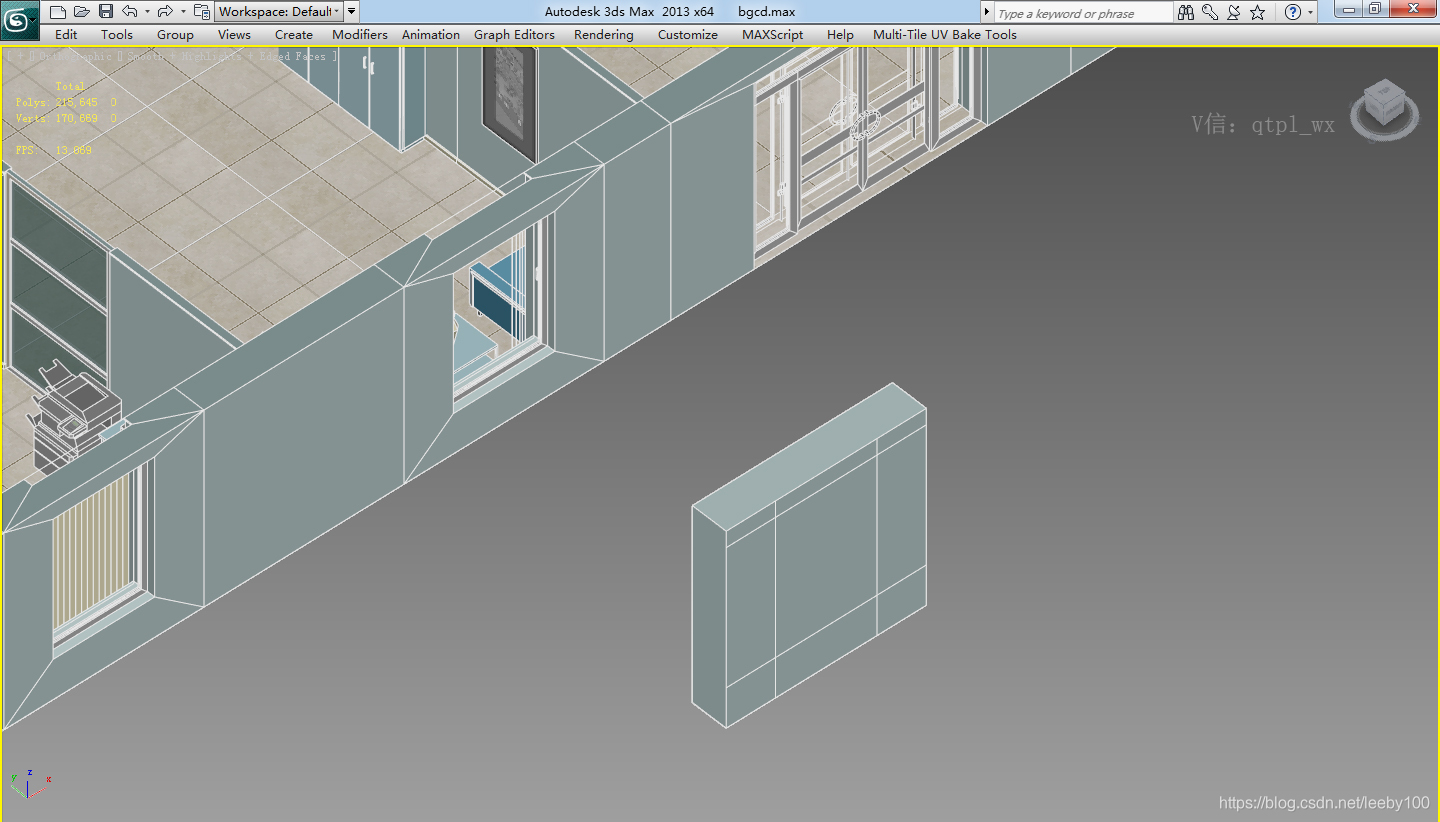Open the Create menu

294,34
